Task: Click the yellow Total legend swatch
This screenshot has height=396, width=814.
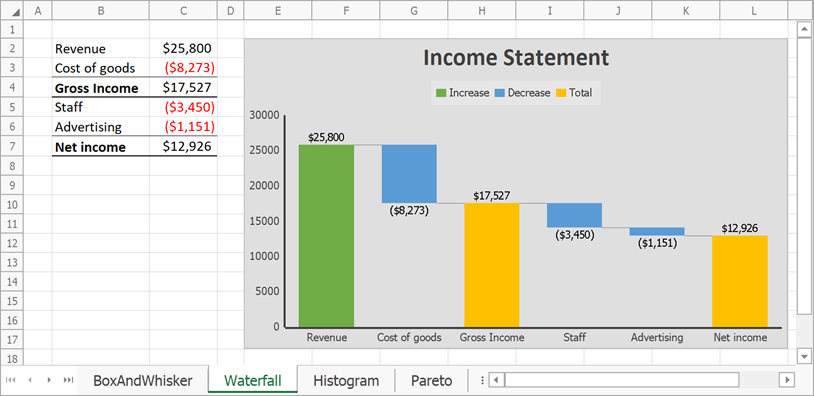Action: (561, 93)
